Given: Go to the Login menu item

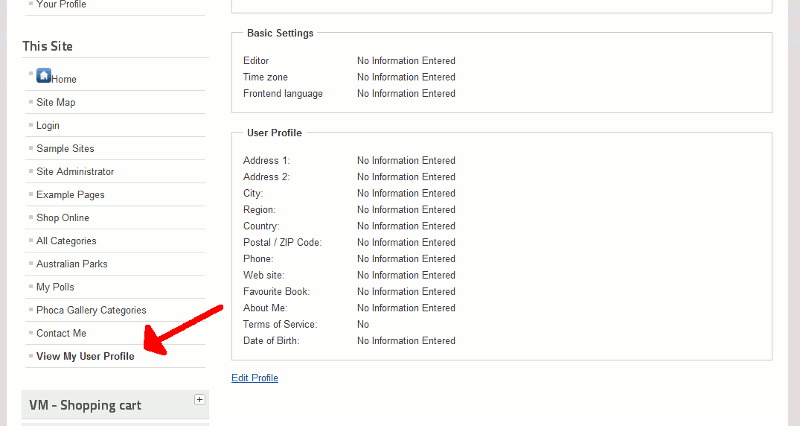Looking at the screenshot, I should [48, 125].
